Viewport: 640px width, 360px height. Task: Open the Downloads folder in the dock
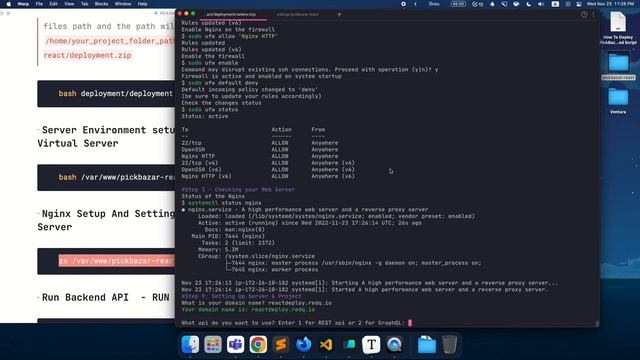coord(427,344)
